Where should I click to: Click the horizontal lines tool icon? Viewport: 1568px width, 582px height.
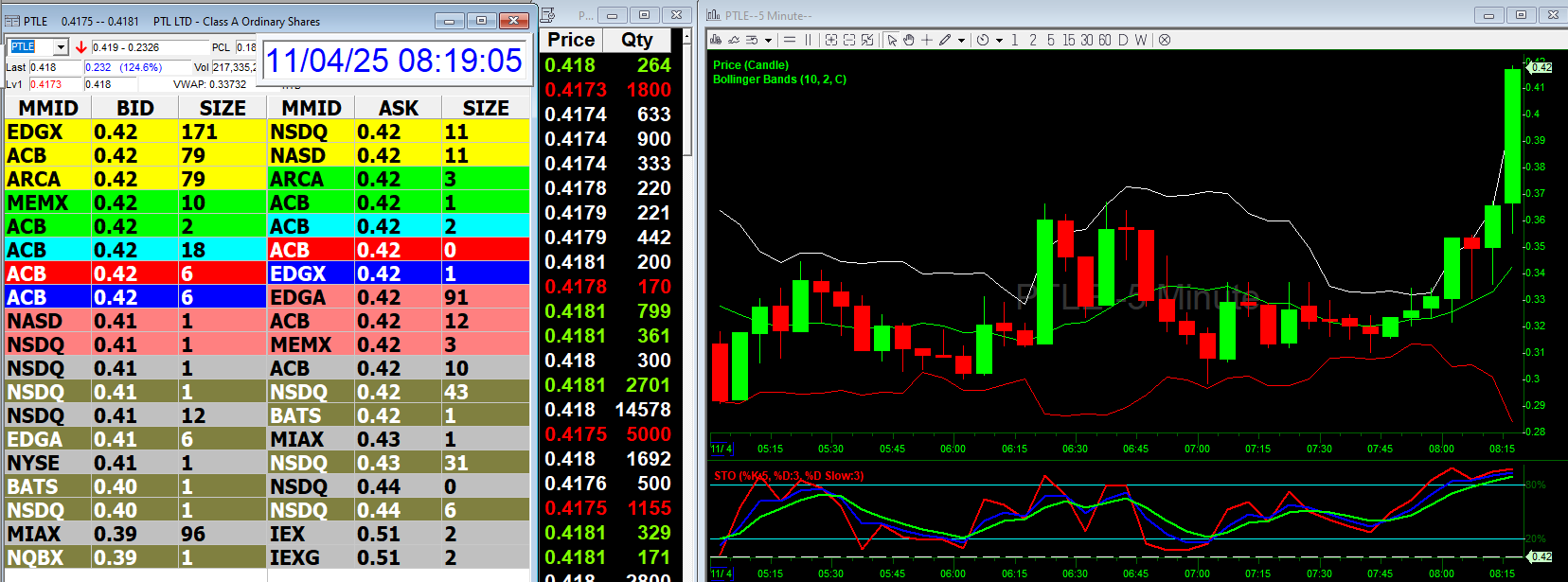coord(790,40)
